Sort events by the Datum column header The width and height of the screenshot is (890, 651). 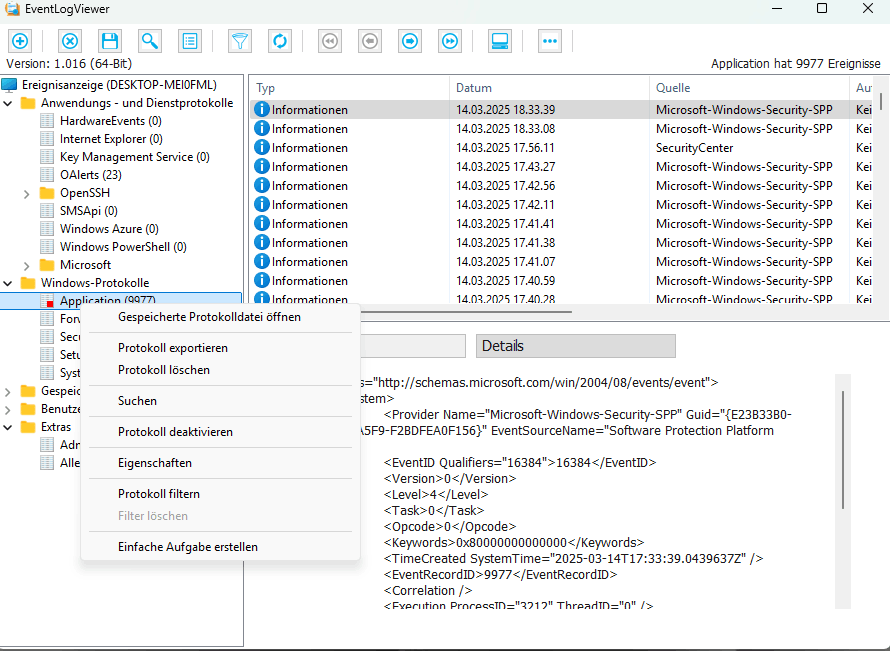[548, 88]
